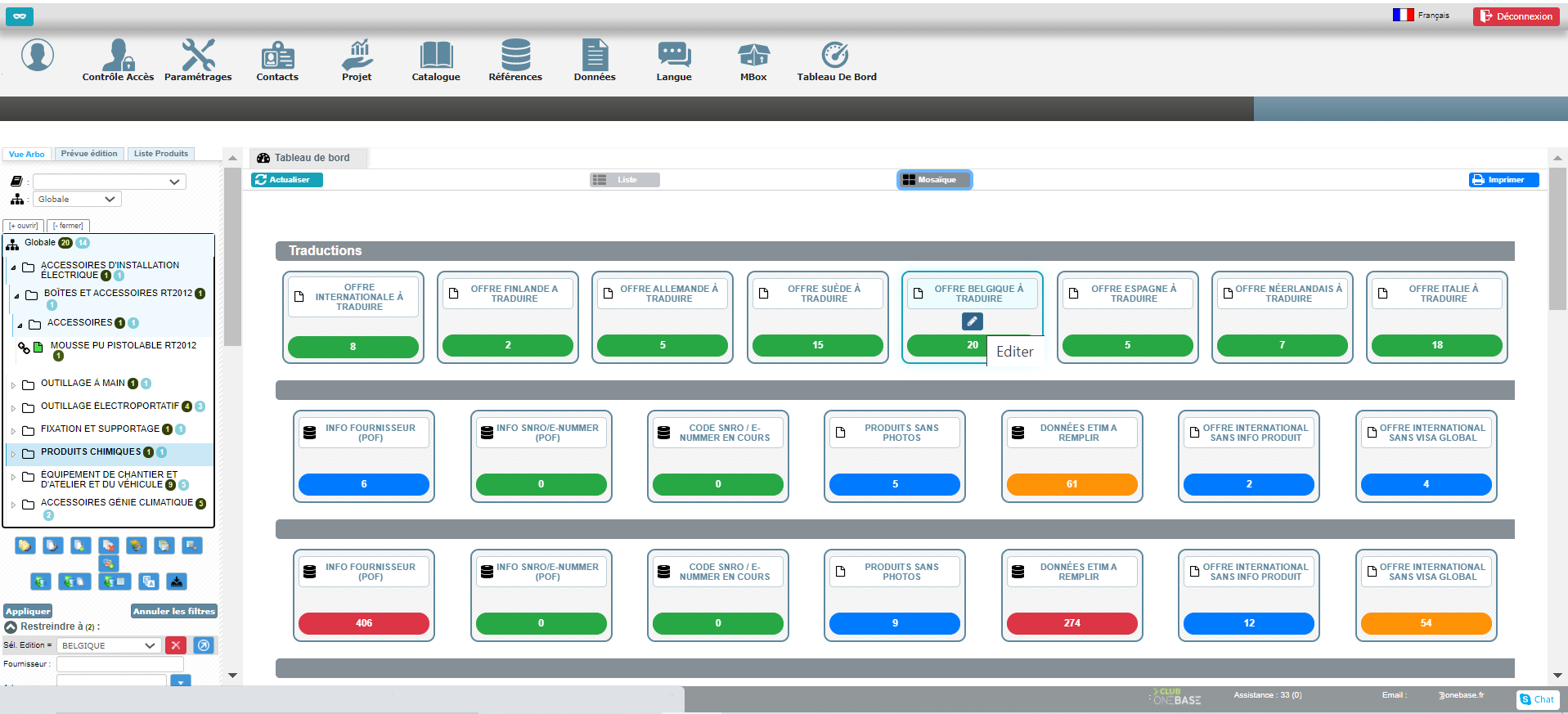The image size is (1568, 714).
Task: Open the blank catalogue dropdown in sidebar
Action: [110, 182]
